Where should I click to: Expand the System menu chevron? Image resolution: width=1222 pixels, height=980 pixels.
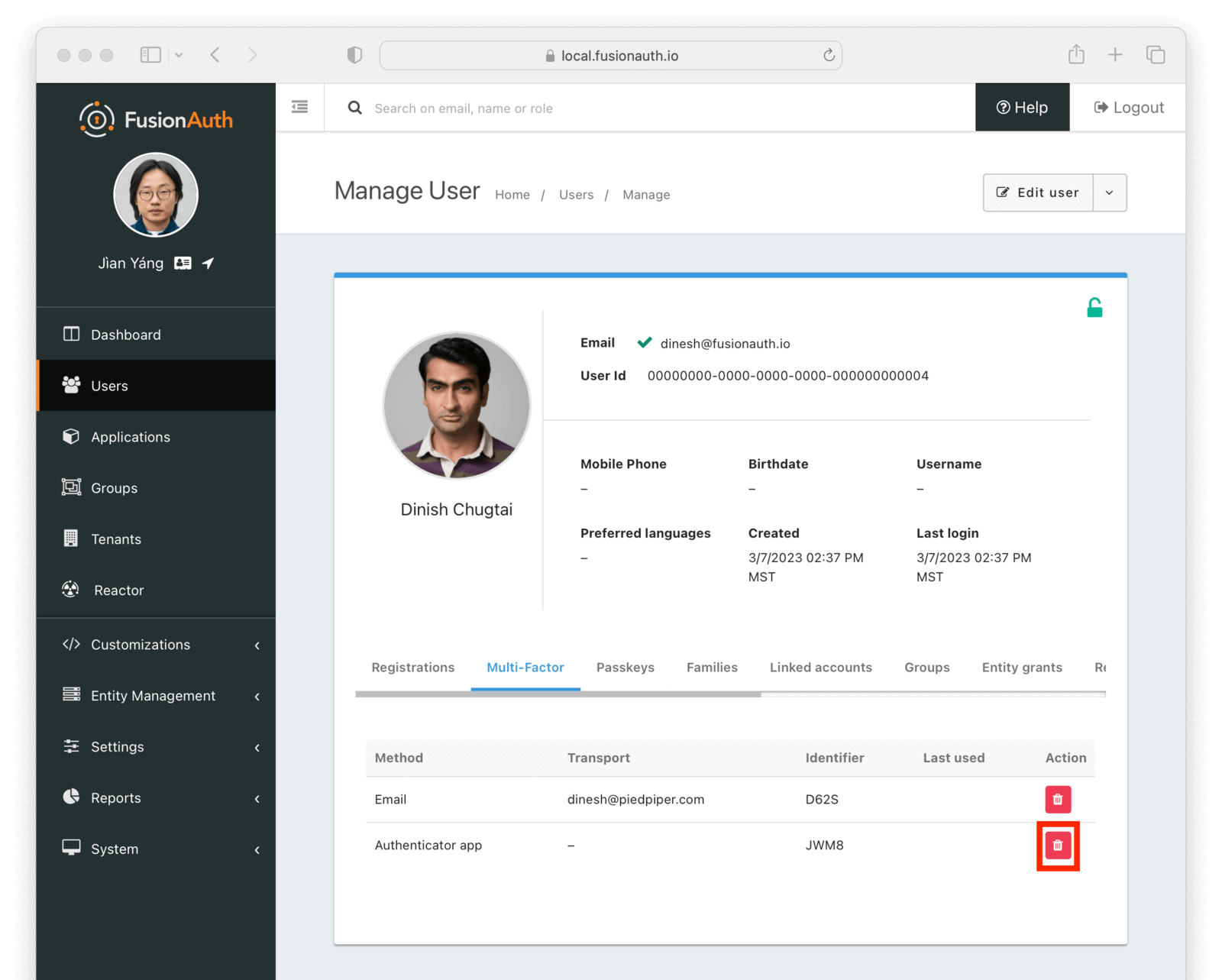[257, 850]
